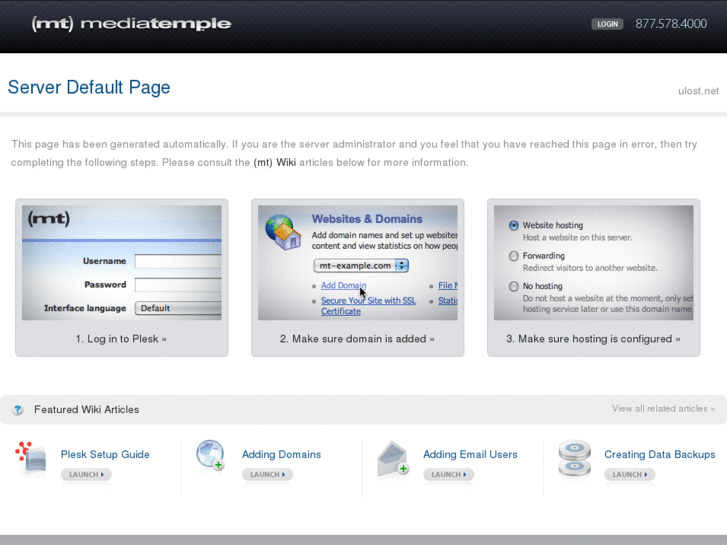Click the phone number 877.578.4000
Image resolution: width=727 pixels, height=545 pixels.
click(671, 24)
